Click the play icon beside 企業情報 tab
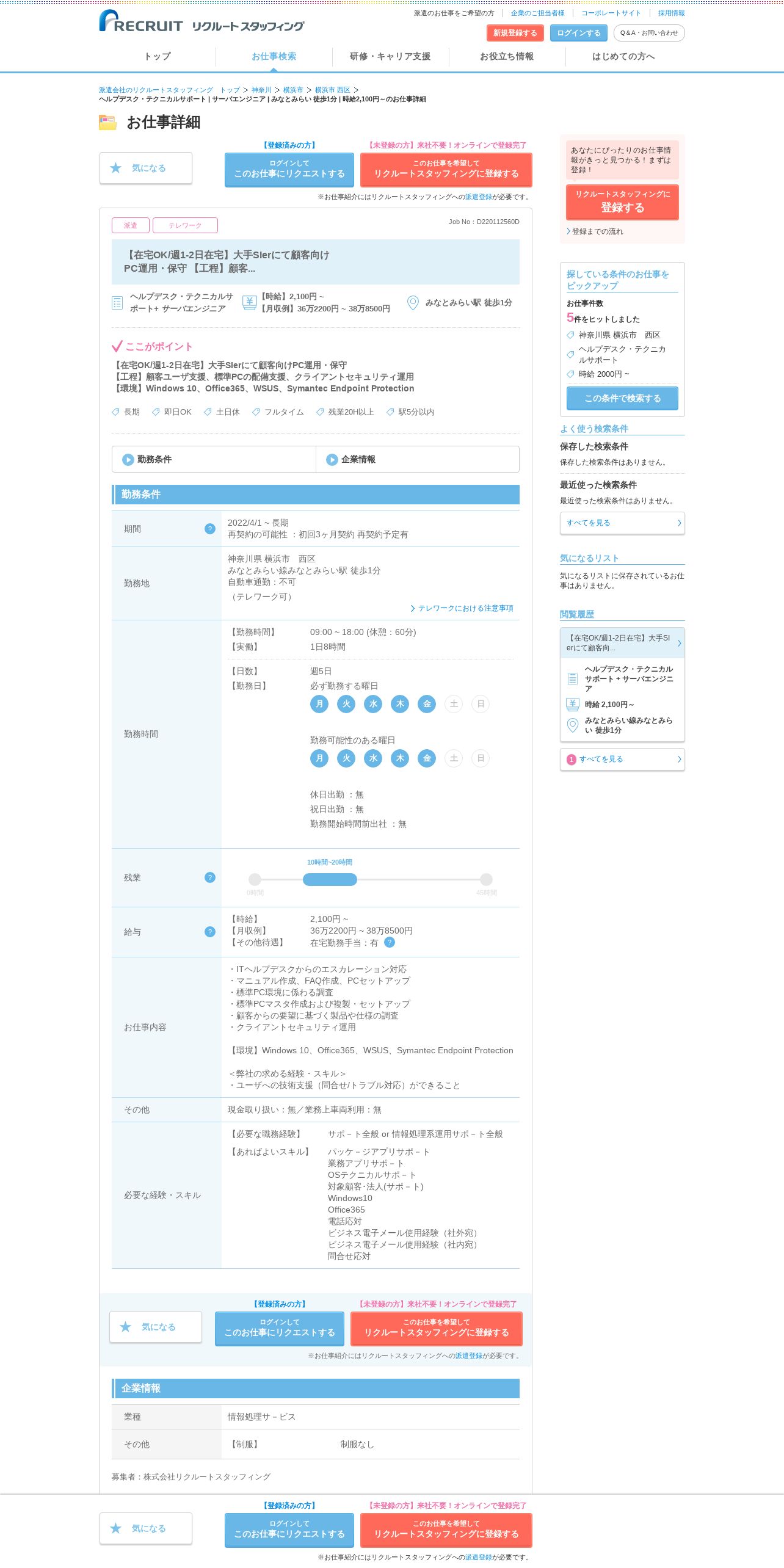The image size is (784, 1568). pos(332,460)
